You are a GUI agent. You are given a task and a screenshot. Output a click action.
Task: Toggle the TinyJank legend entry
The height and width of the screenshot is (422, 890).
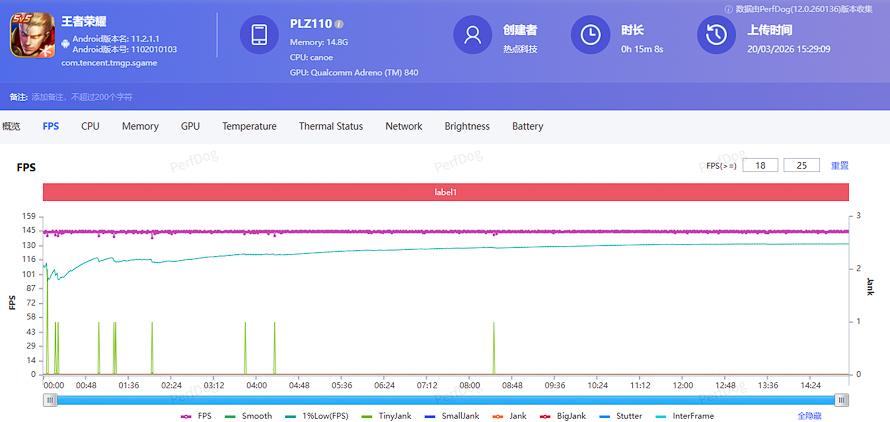pyautogui.click(x=388, y=416)
